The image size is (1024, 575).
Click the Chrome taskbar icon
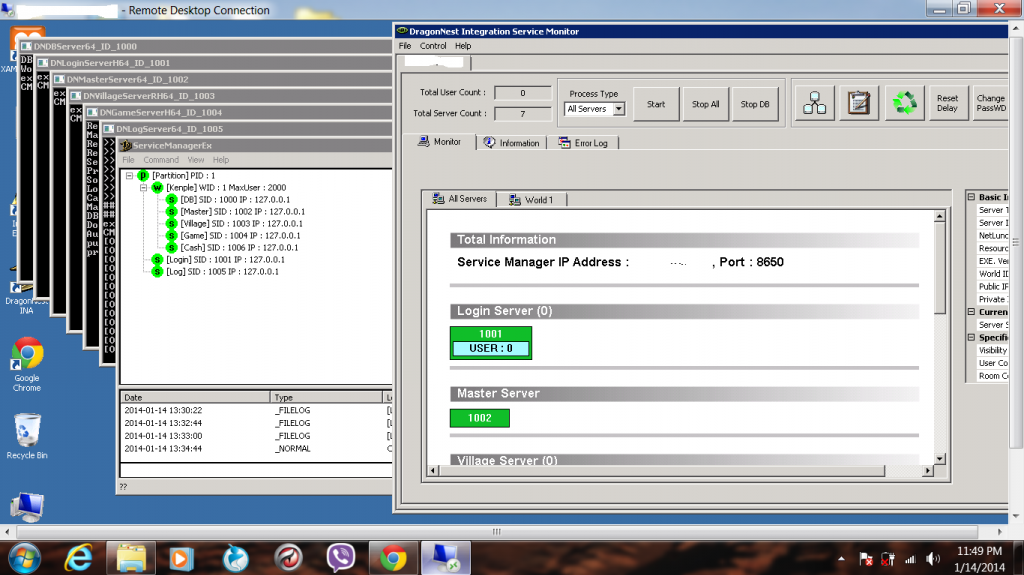coord(393,559)
